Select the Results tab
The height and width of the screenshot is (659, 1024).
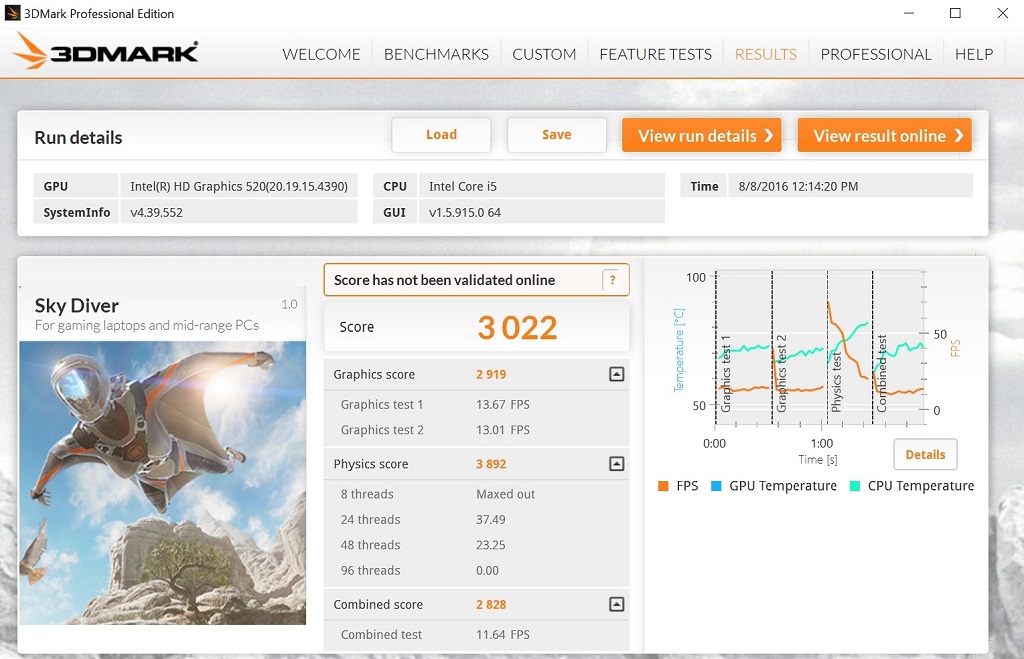[x=765, y=54]
